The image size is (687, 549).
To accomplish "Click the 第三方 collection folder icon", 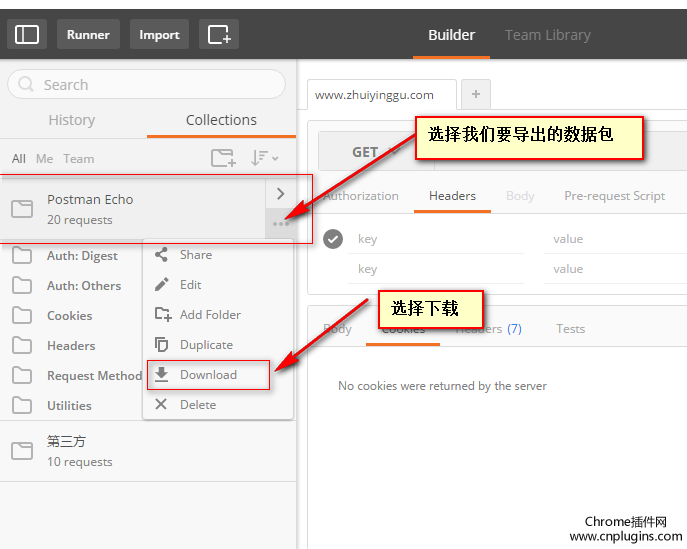I will pos(22,451).
